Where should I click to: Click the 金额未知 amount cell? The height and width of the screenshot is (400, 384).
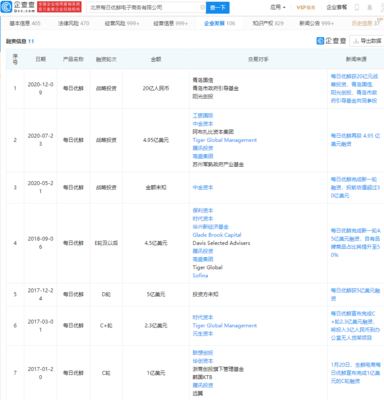click(x=156, y=187)
